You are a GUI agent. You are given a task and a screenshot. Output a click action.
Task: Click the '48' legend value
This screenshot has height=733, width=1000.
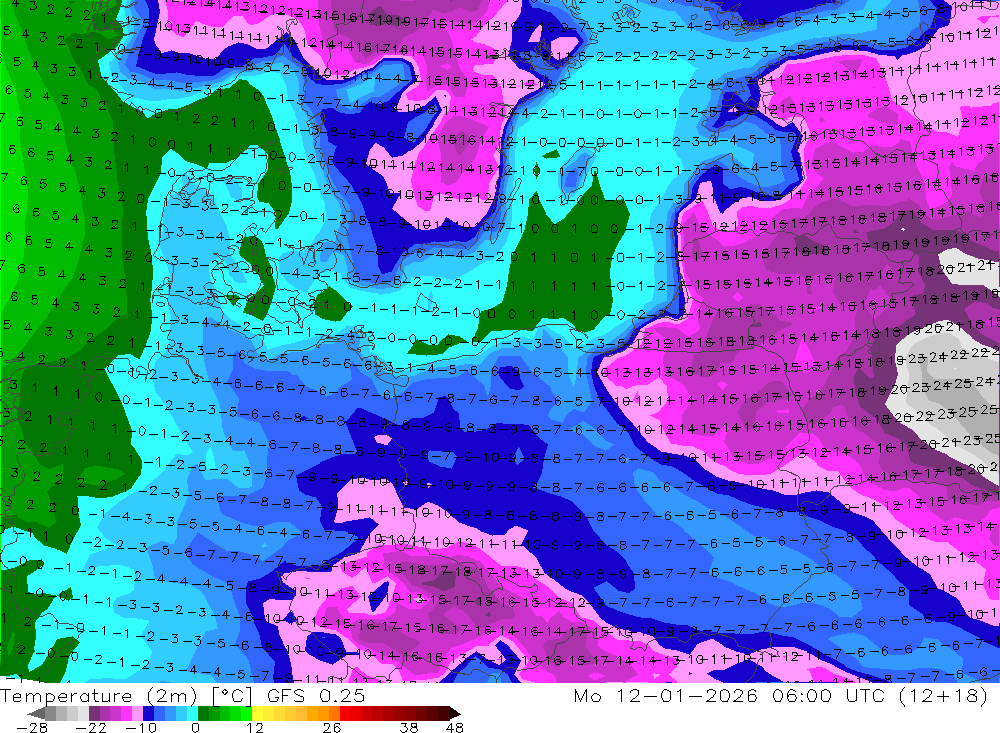pos(455,727)
